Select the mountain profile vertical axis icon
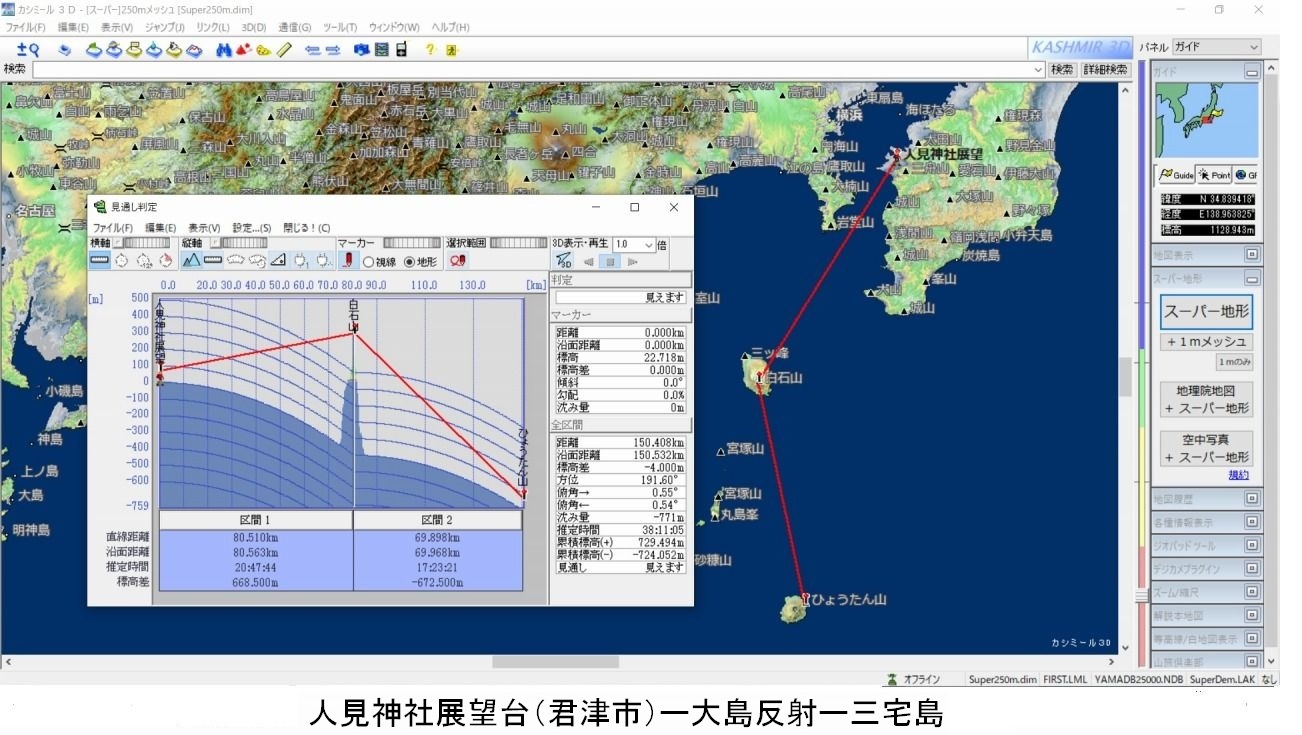 coord(191,261)
